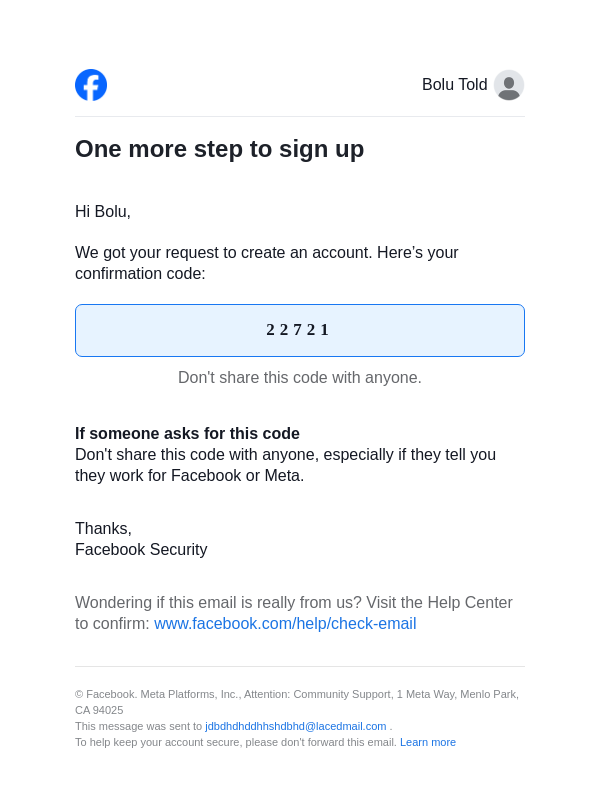Click the 'Hi Bolu,' greeting text
600x798 pixels.
(103, 212)
